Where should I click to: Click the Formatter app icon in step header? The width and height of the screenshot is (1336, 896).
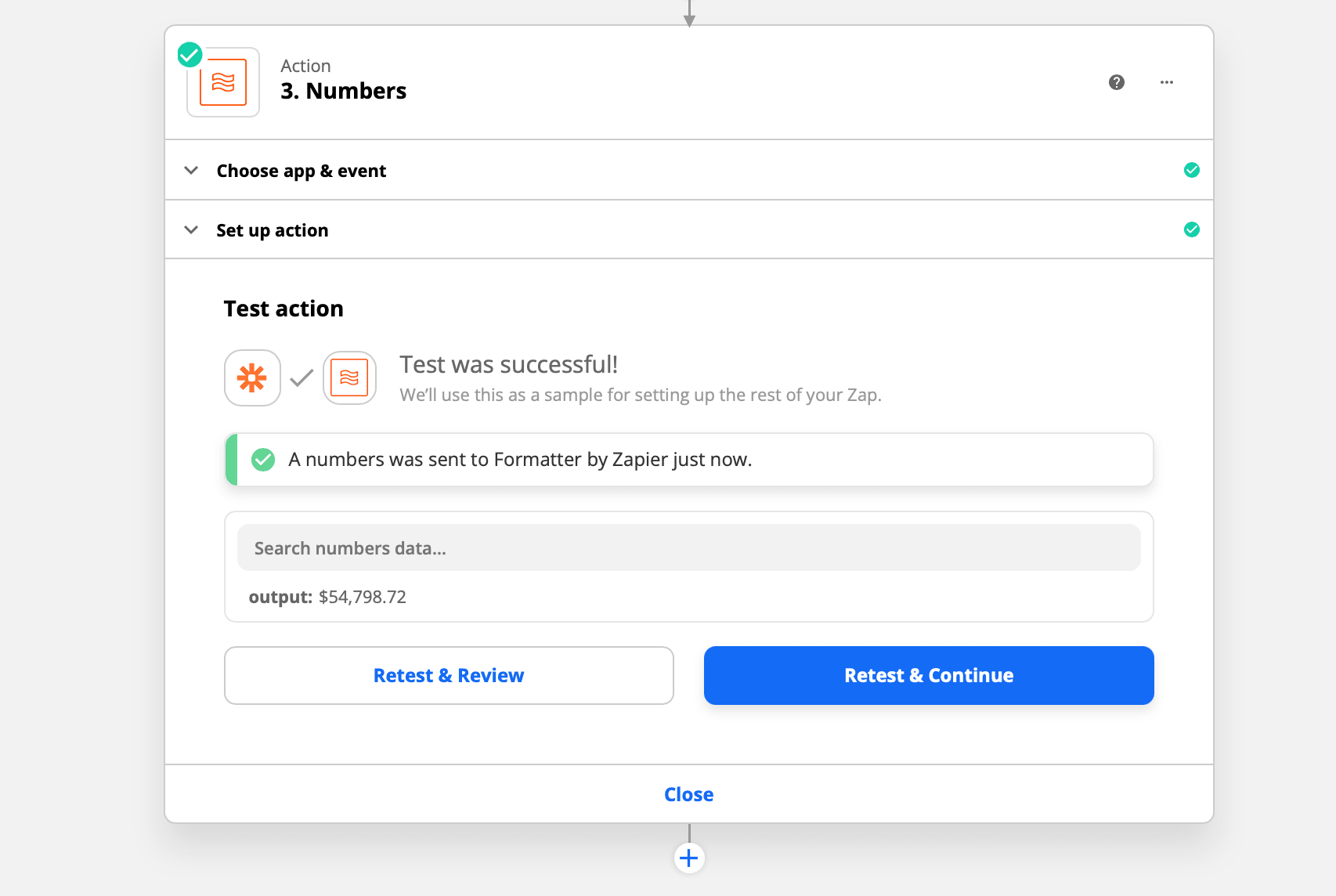(x=223, y=82)
